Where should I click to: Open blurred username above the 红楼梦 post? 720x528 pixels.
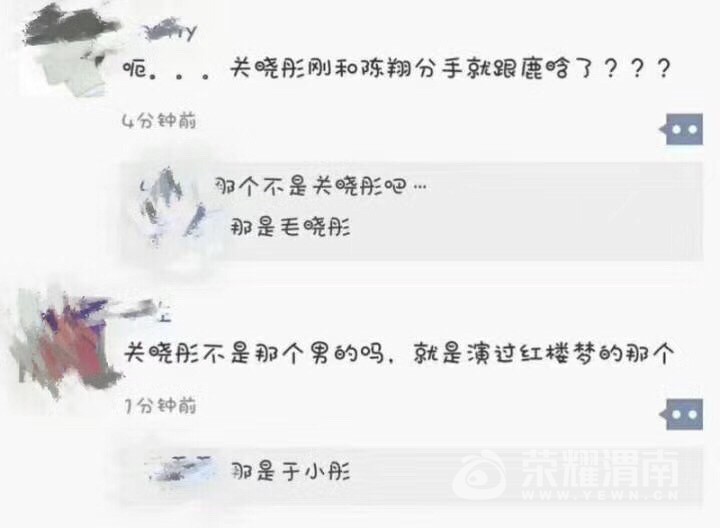coord(145,310)
